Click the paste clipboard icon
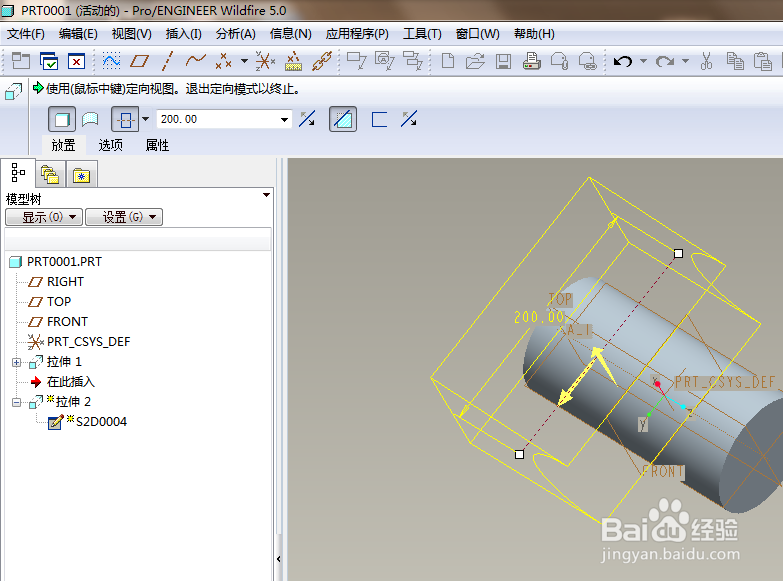This screenshot has height=581, width=783. click(762, 61)
